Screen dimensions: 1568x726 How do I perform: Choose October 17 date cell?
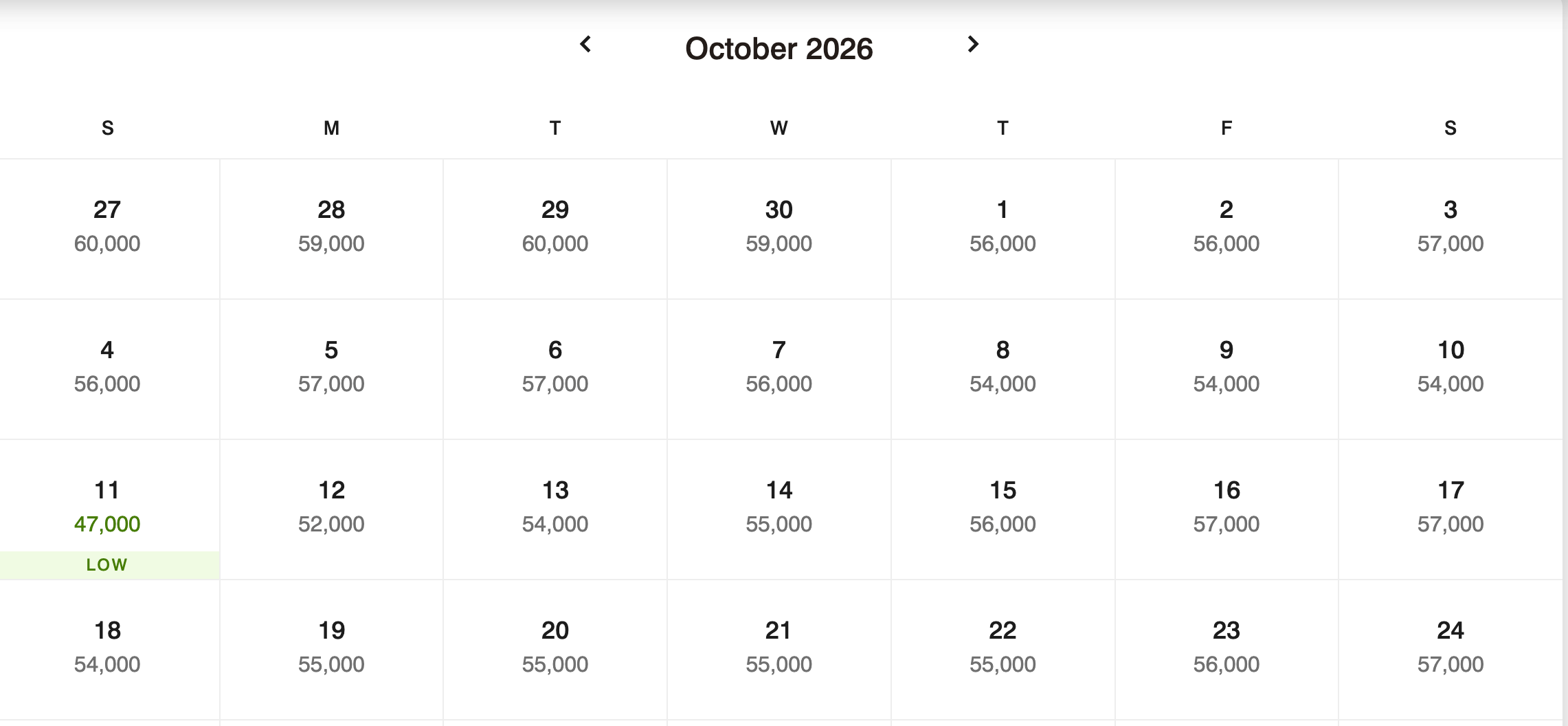pyautogui.click(x=1450, y=507)
